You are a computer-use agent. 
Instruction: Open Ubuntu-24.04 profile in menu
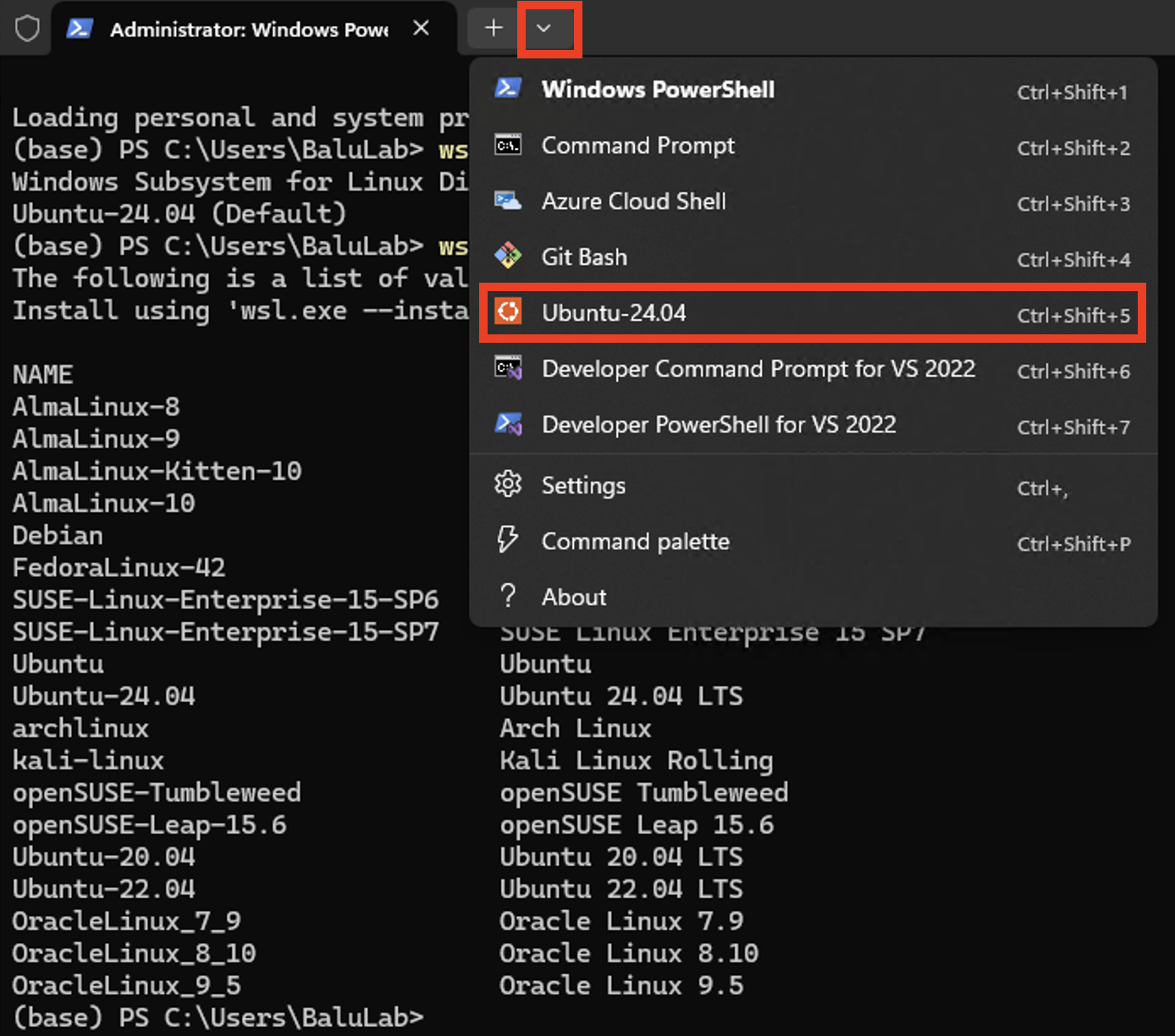[814, 313]
